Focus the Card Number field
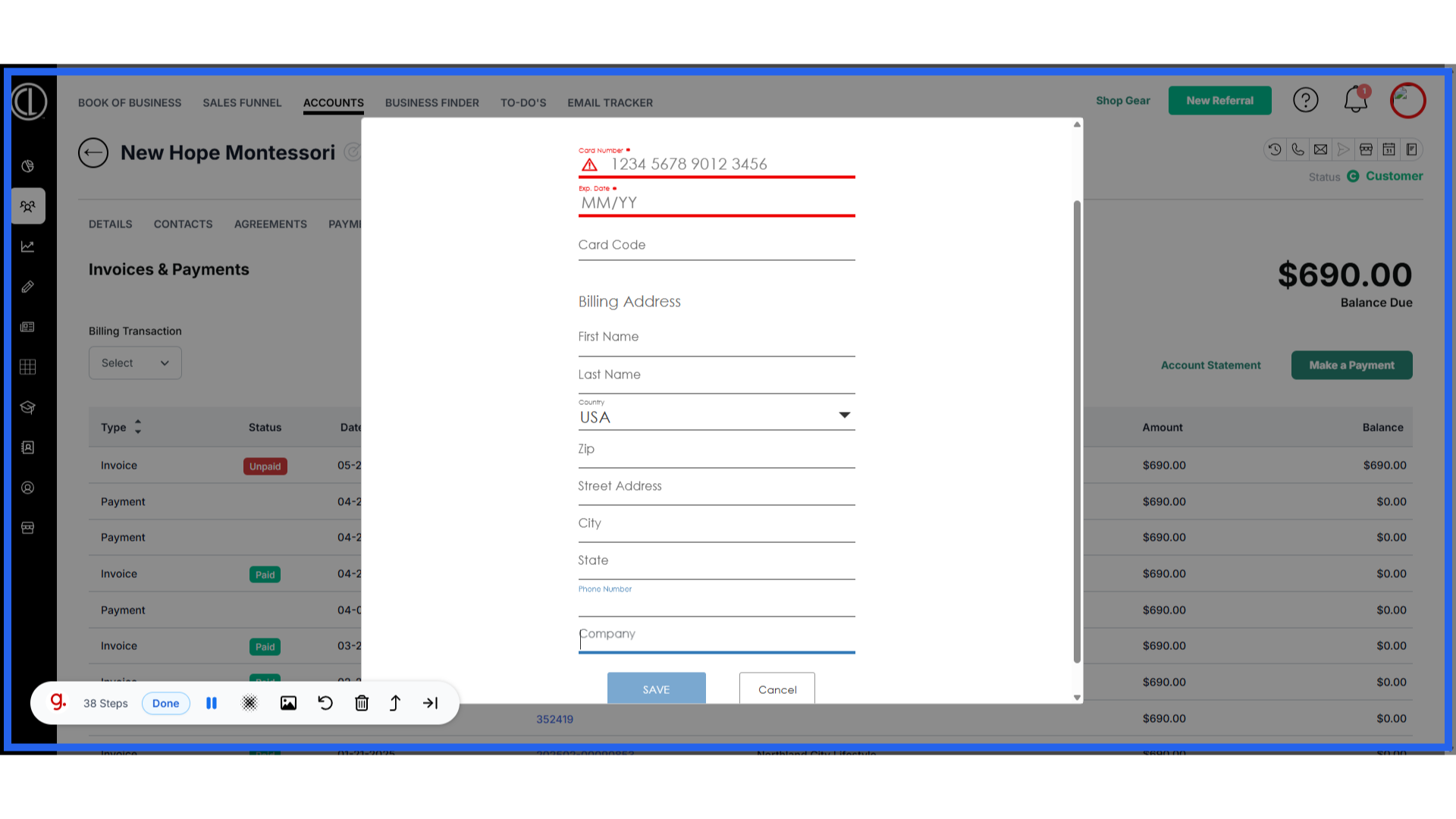This screenshot has width=1456, height=819. [x=717, y=163]
